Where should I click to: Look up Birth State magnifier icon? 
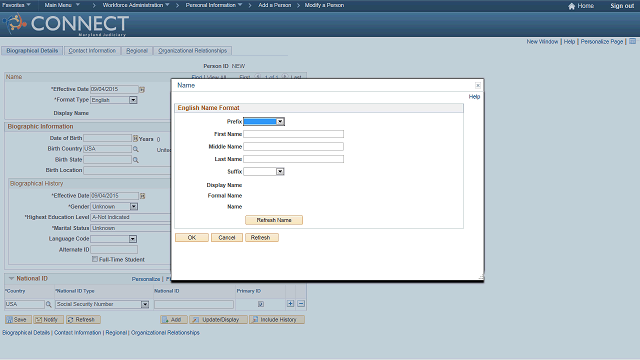[x=136, y=160]
